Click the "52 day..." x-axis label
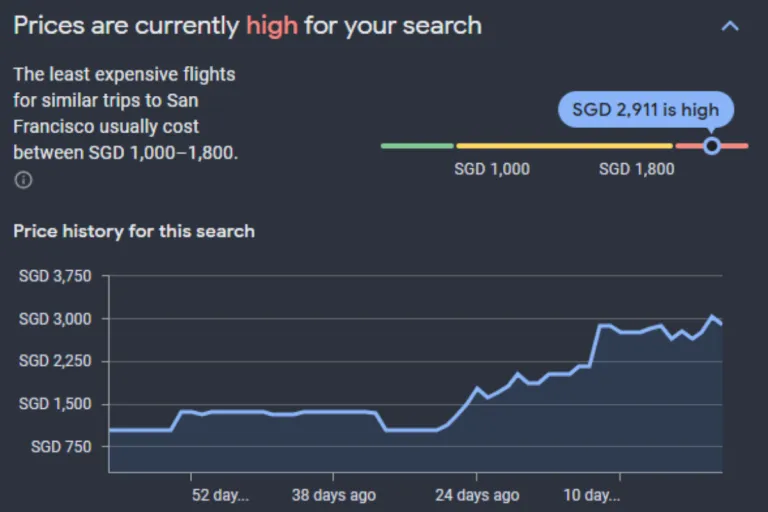The image size is (768, 512). tap(220, 494)
